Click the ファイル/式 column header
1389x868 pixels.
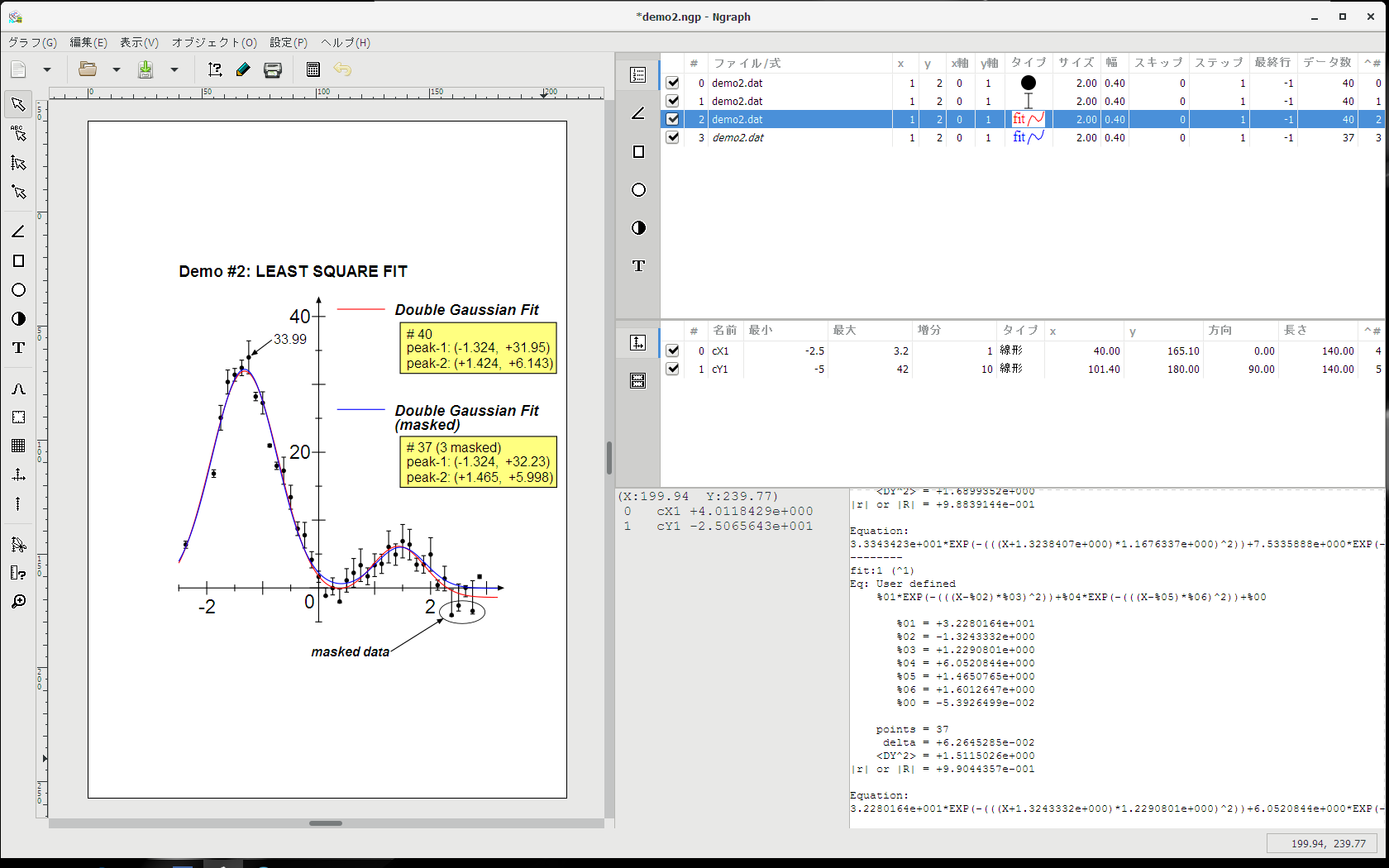(x=747, y=63)
